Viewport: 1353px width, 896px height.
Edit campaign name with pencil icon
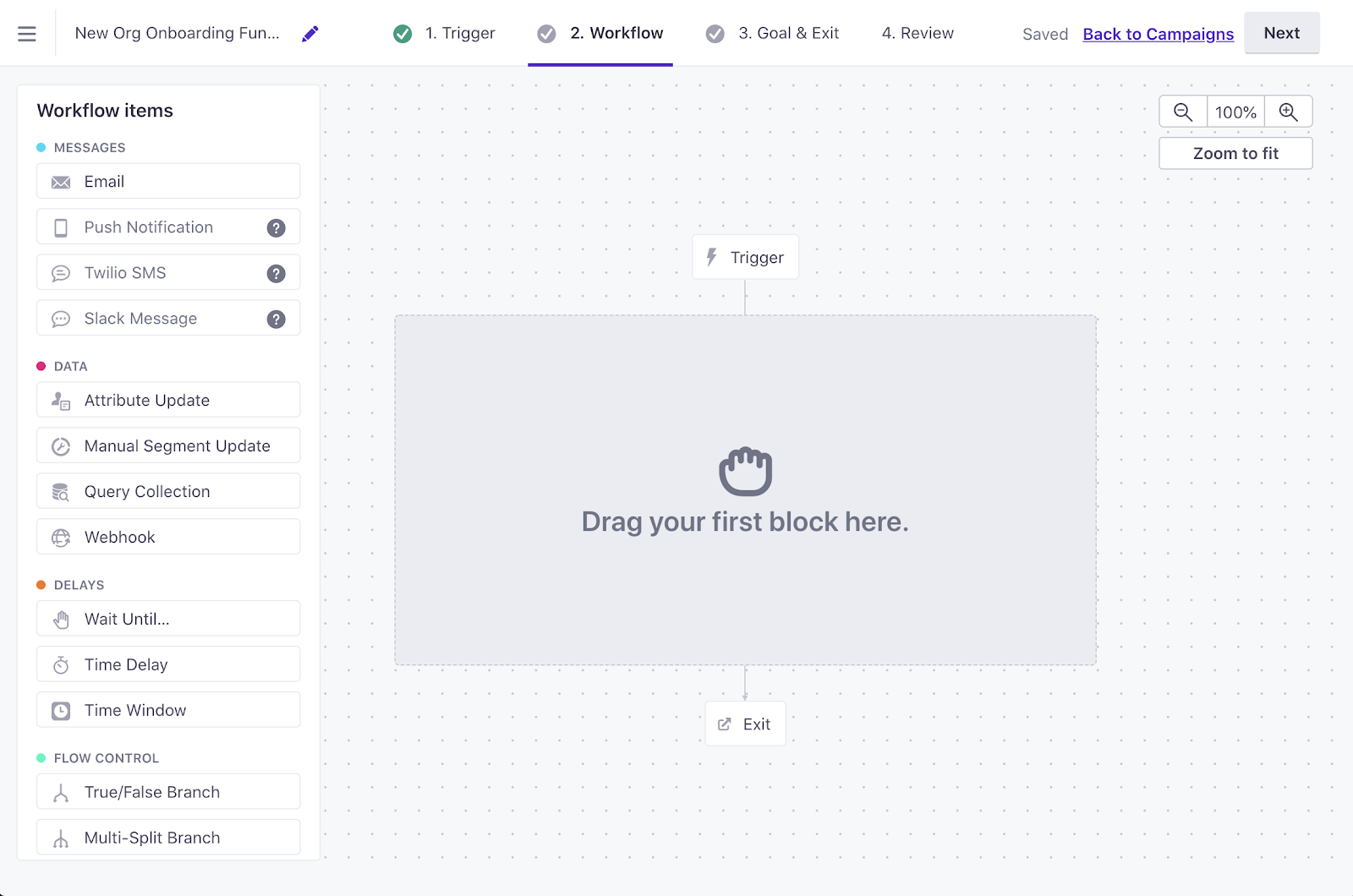coord(310,34)
